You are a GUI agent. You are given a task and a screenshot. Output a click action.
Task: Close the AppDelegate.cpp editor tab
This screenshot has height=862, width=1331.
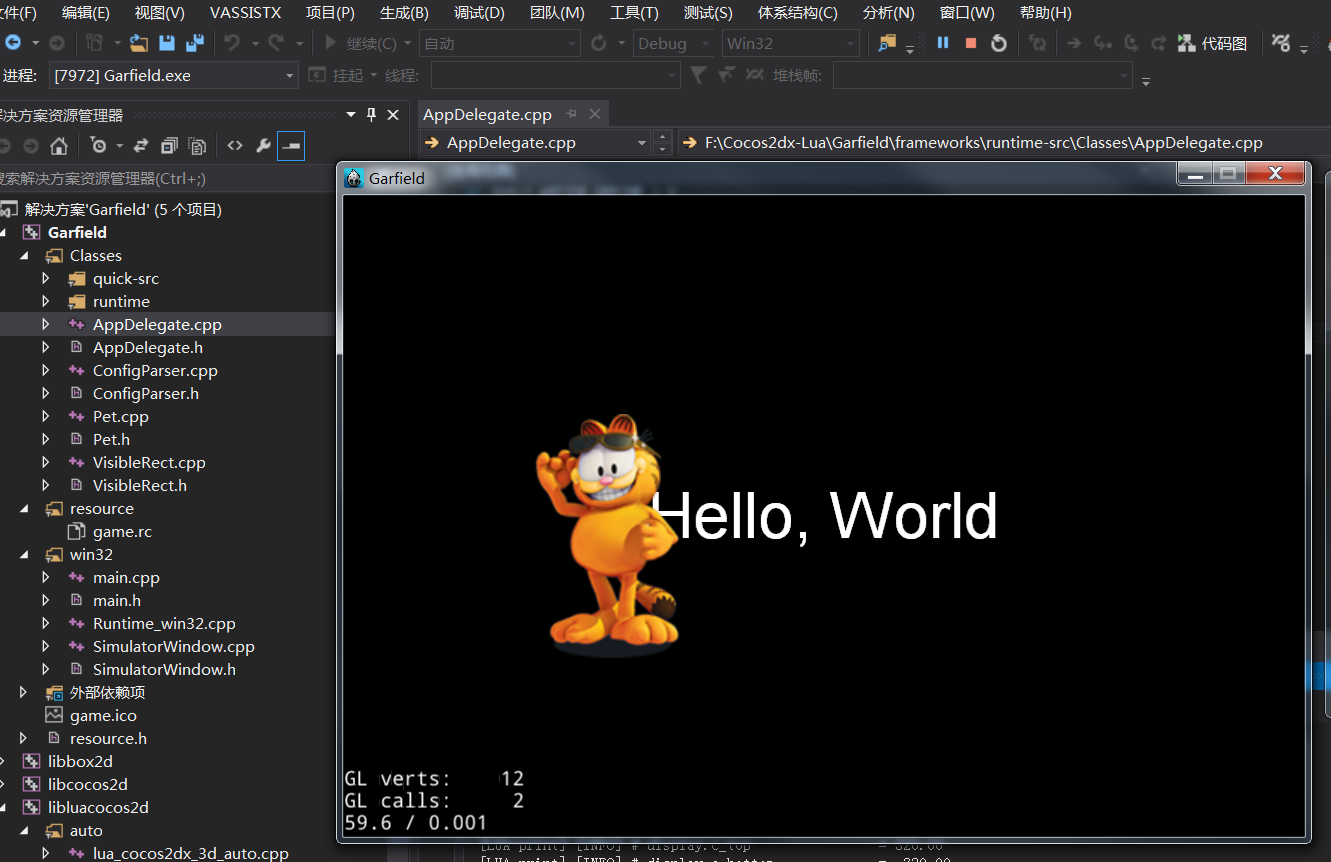[594, 115]
